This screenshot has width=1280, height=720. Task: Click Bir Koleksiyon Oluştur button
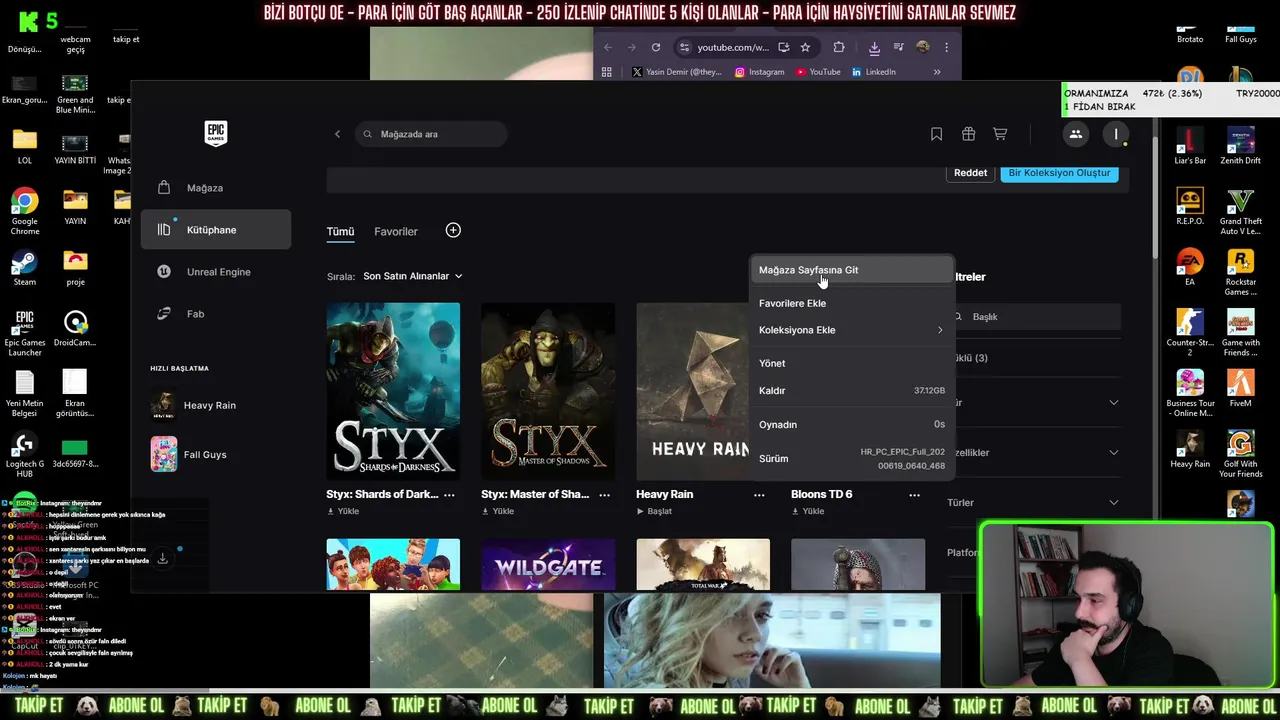(1059, 173)
